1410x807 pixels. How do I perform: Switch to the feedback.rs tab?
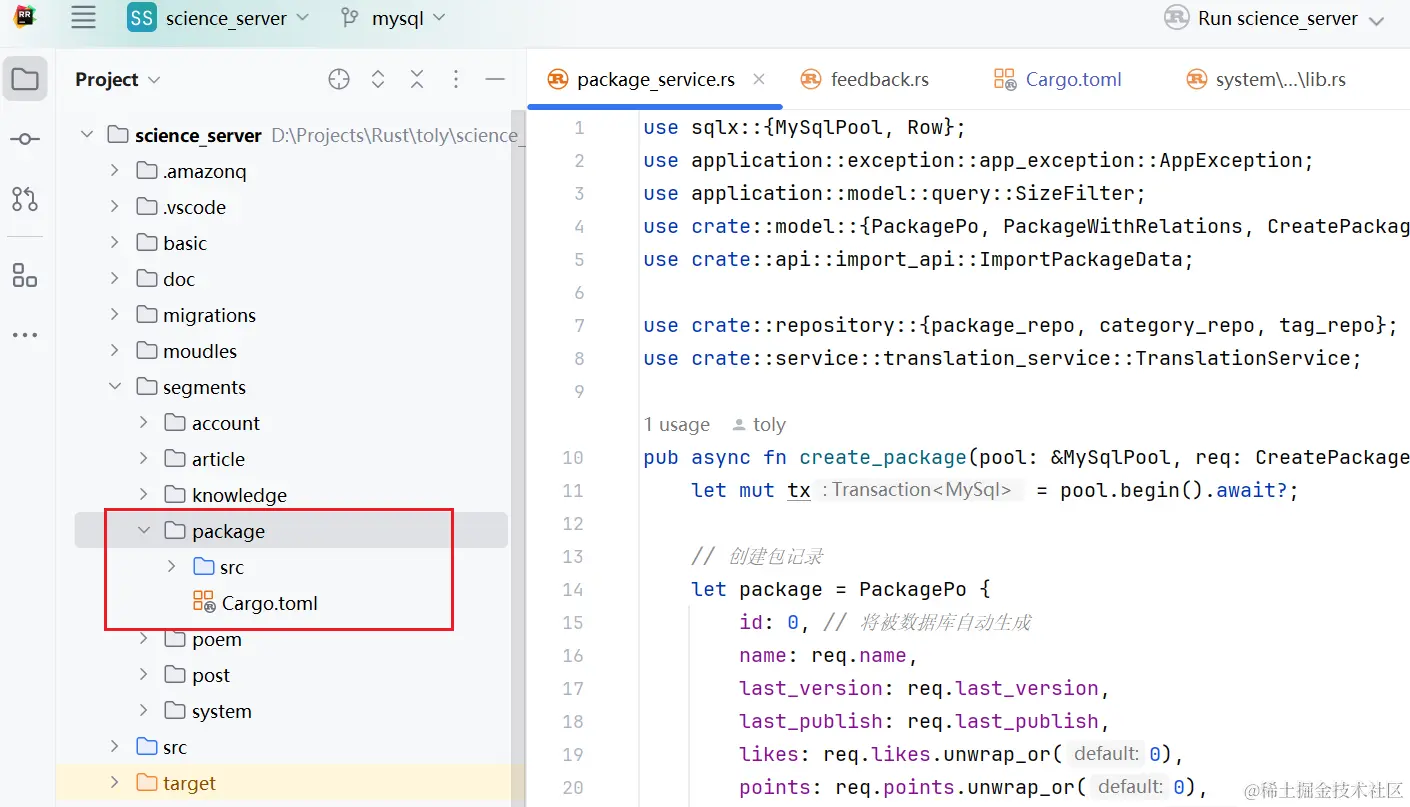click(x=866, y=79)
